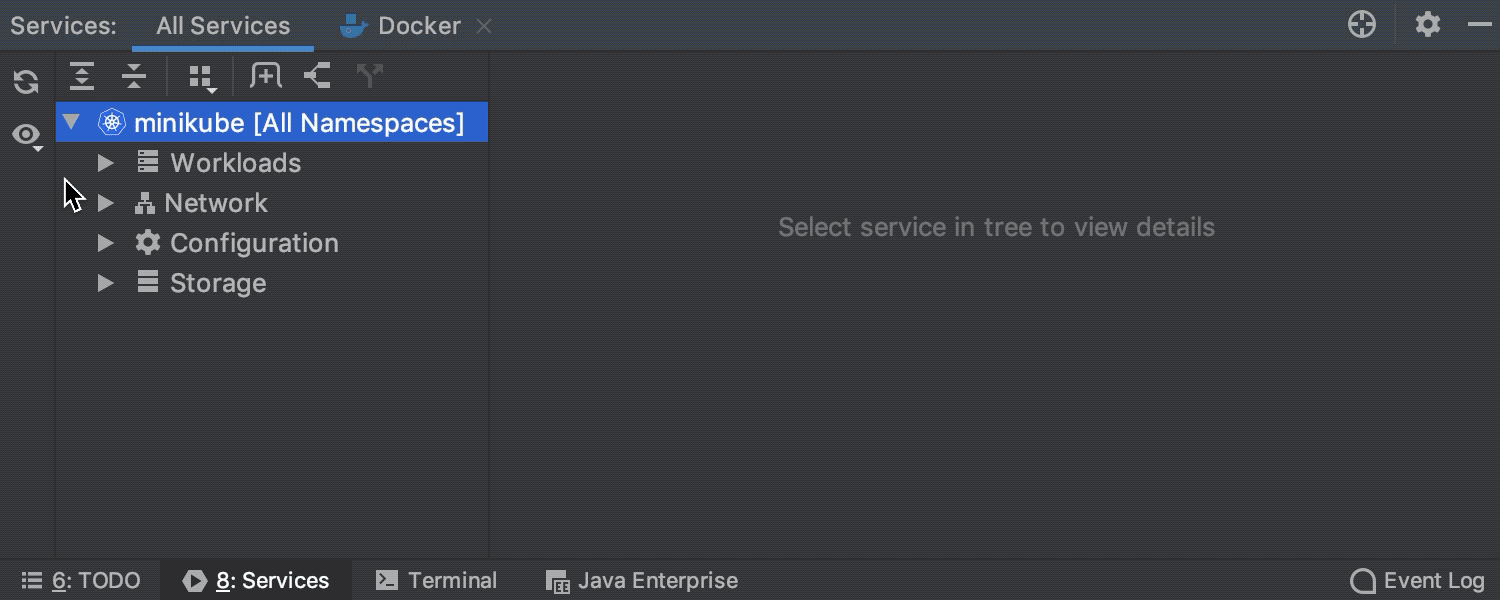The height and width of the screenshot is (600, 1500).
Task: Click Expand All icon in toolbar
Action: (x=82, y=76)
